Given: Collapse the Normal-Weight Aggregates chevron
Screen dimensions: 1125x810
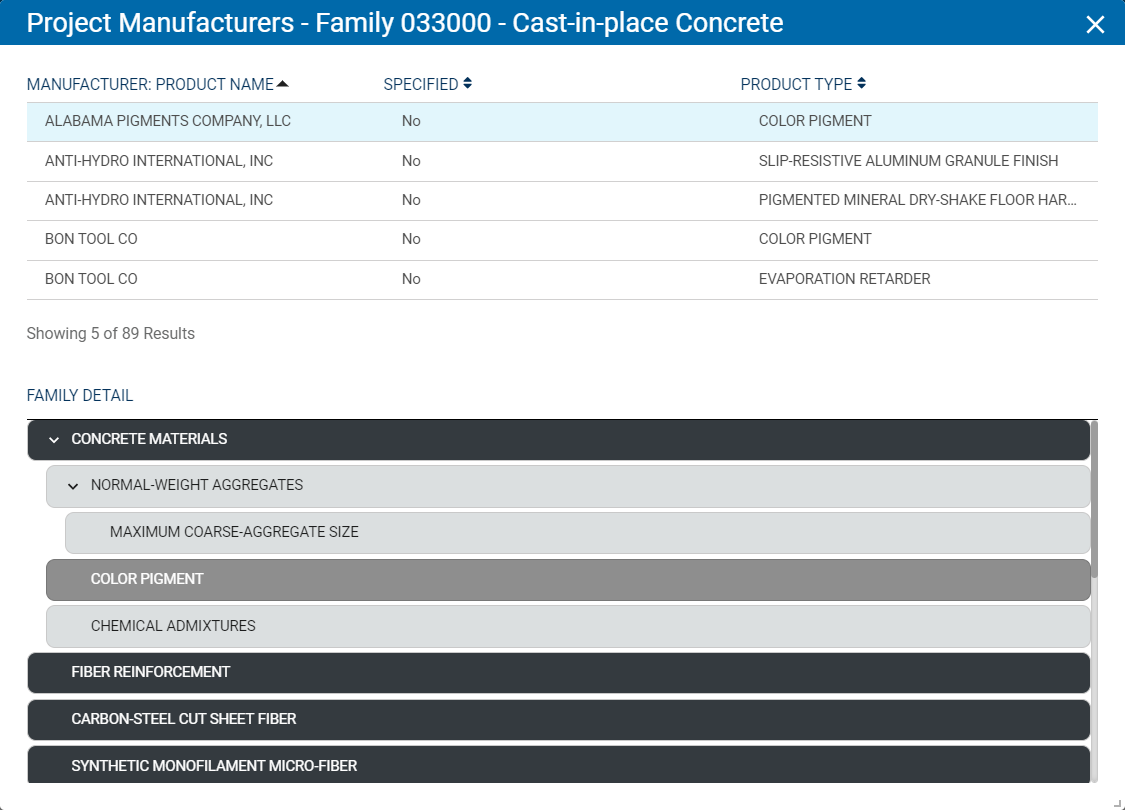Looking at the screenshot, I should (73, 486).
